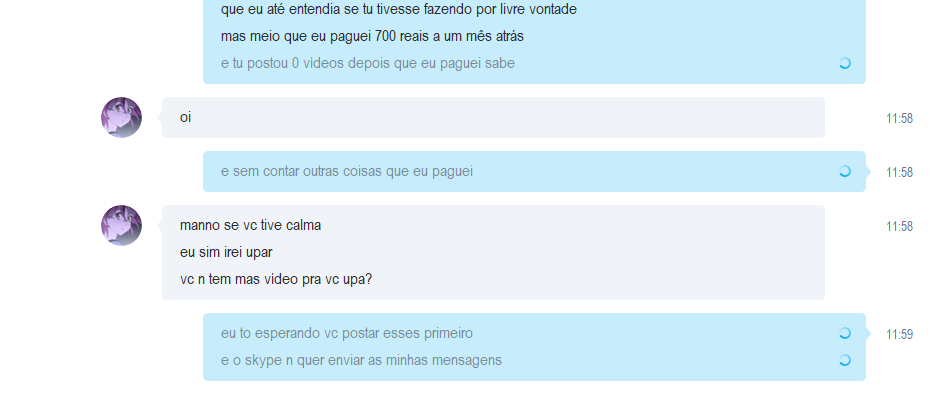939x412 pixels.
Task: Click the contact avatar beside the "oi" message
Action: [x=122, y=117]
